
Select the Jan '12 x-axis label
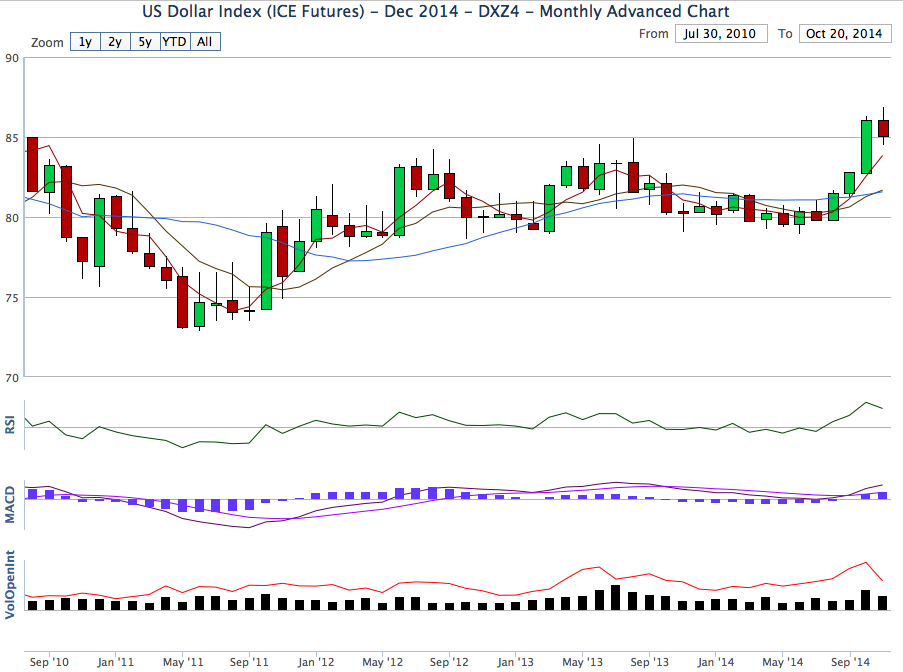(x=316, y=662)
